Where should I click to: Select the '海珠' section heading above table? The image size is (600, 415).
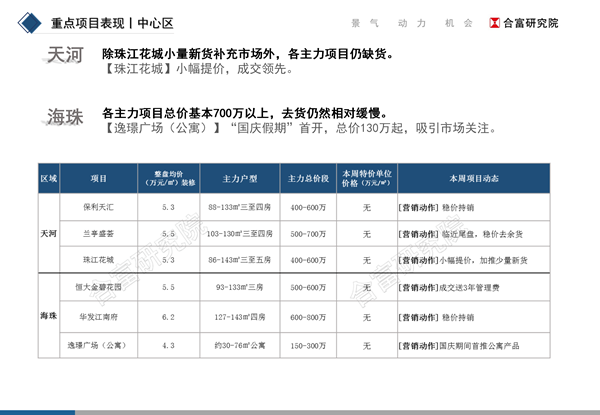click(x=65, y=117)
